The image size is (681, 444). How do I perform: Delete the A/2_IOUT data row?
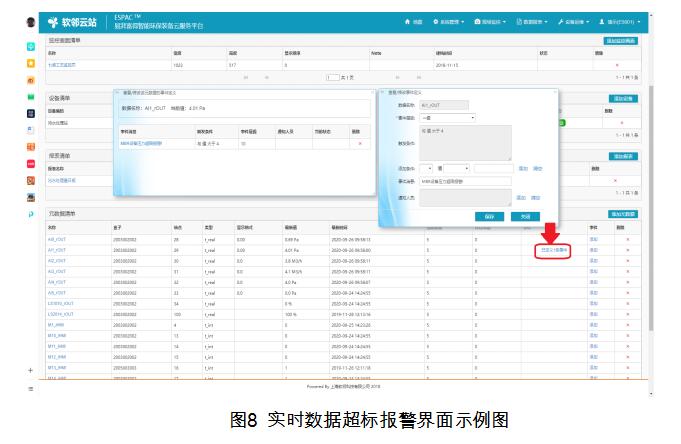[x=627, y=260]
